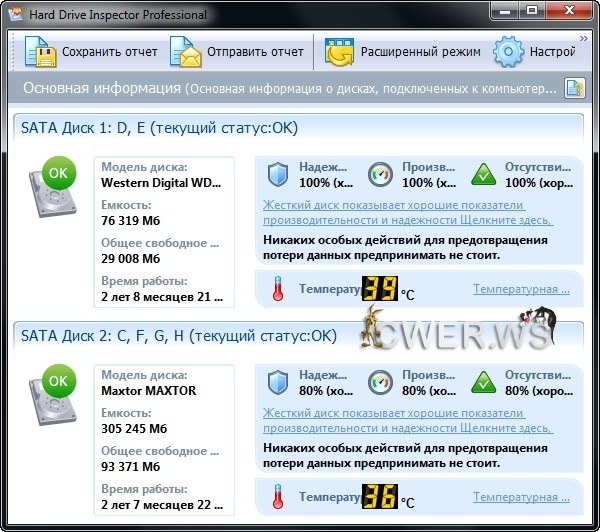Click the Отправить отчет label

click(x=255, y=52)
